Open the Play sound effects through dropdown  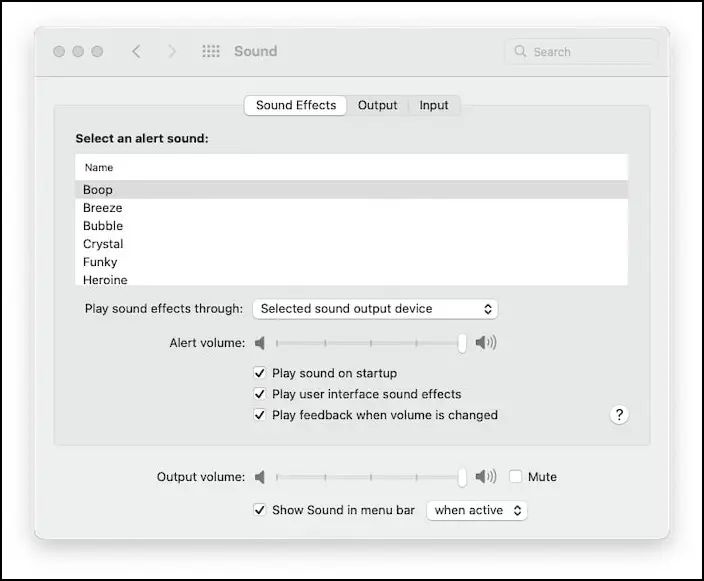375,309
